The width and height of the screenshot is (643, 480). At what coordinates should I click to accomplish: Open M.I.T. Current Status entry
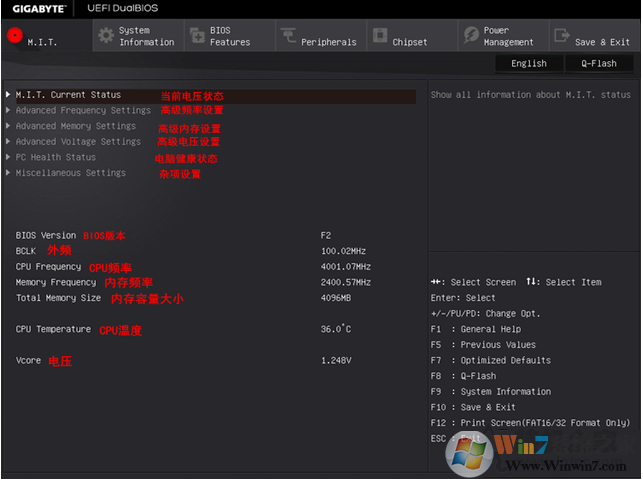68,95
